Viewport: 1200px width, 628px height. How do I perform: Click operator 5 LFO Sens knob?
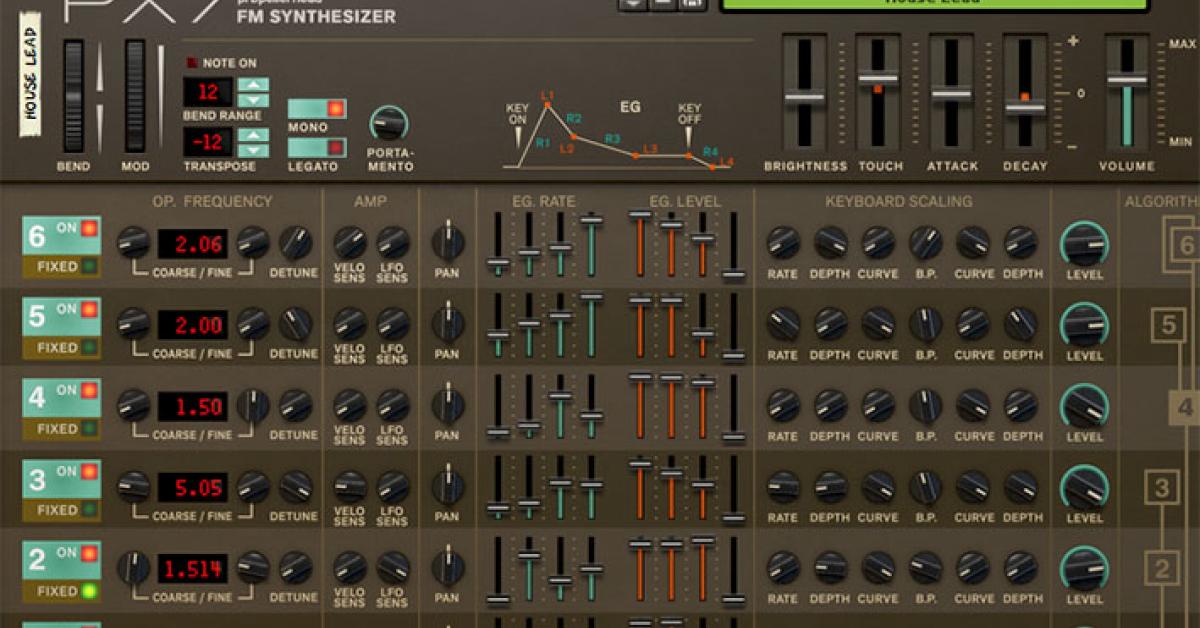(x=392, y=323)
